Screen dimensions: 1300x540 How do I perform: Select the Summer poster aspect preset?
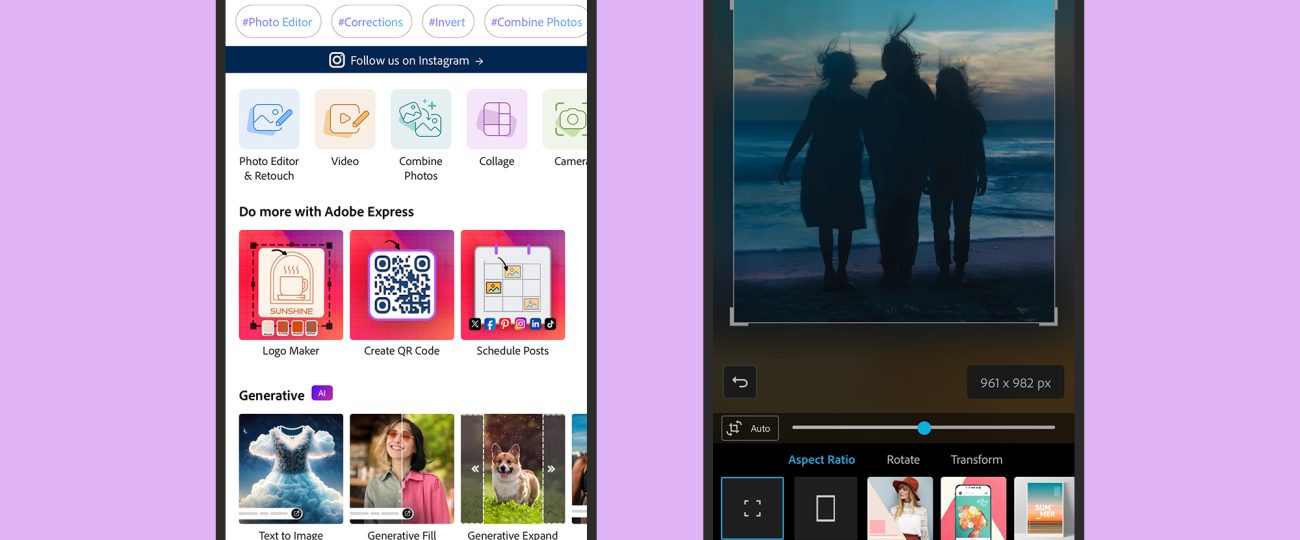pos(1044,508)
